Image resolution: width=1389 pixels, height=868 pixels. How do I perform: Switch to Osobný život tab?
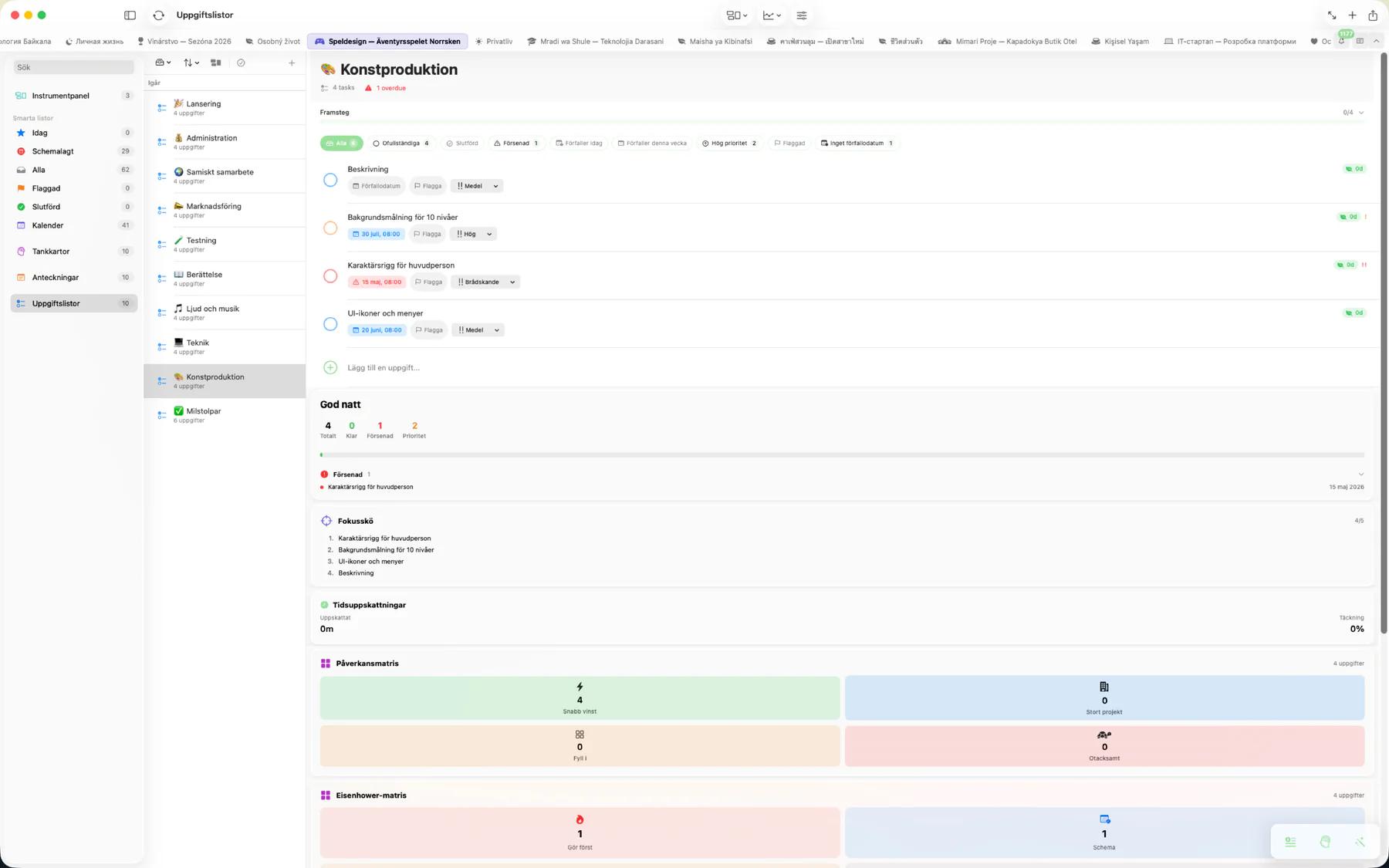pyautogui.click(x=272, y=42)
